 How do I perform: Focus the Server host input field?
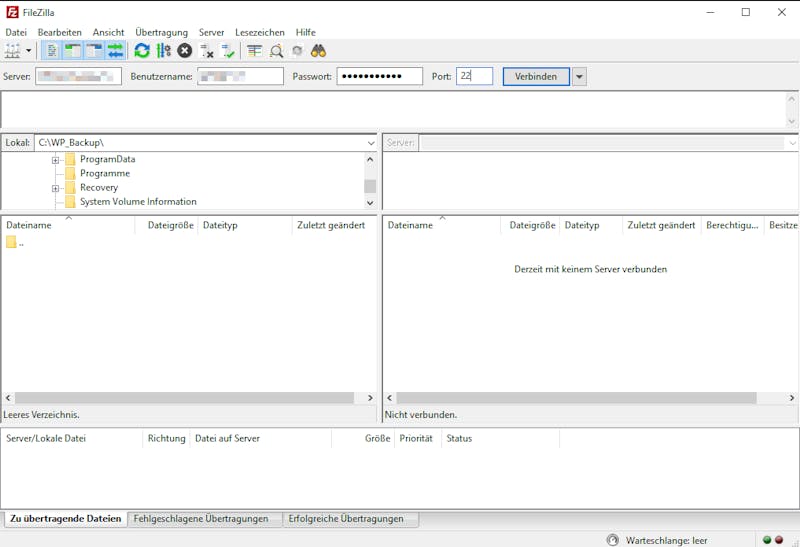pyautogui.click(x=79, y=76)
